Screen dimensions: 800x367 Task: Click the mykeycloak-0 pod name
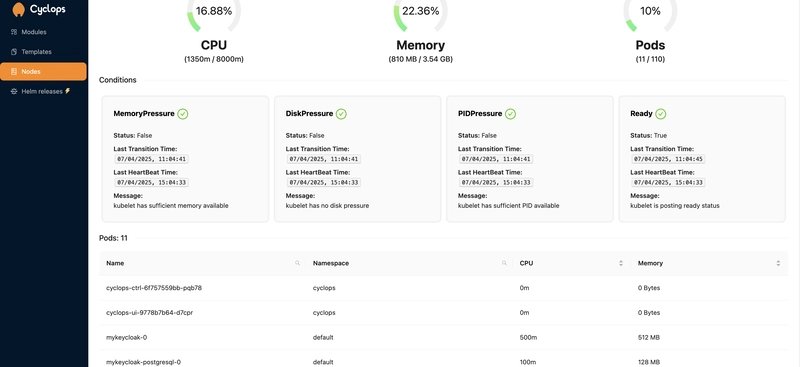pos(127,337)
